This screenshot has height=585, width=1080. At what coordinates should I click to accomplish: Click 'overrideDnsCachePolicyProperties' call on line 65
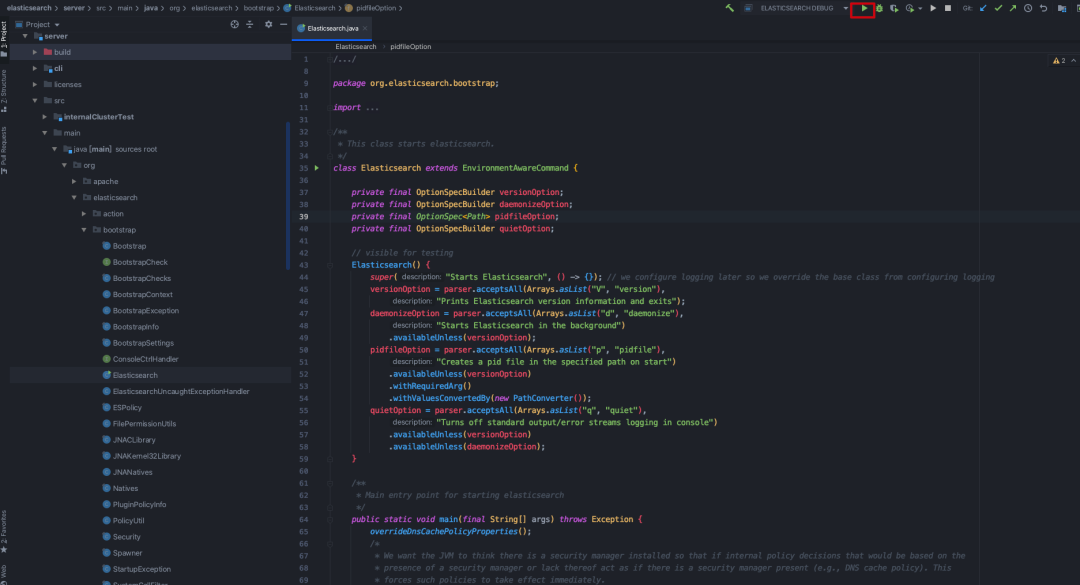(x=444, y=532)
